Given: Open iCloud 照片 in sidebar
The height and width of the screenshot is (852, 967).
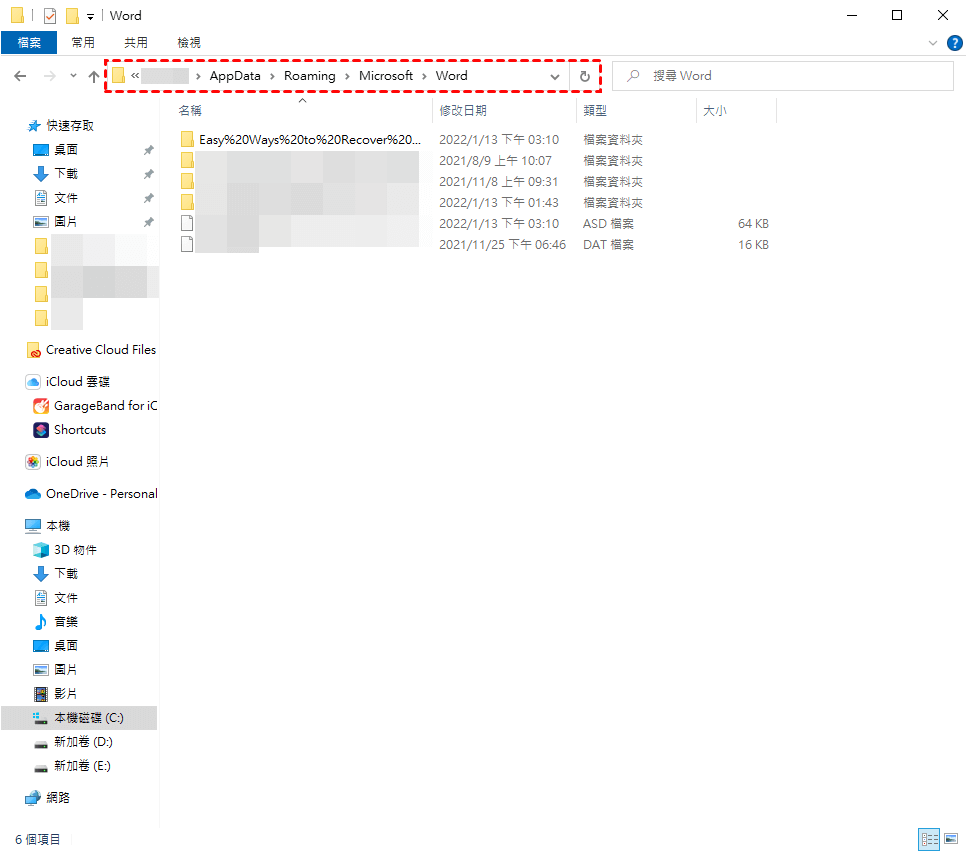Looking at the screenshot, I should (77, 462).
